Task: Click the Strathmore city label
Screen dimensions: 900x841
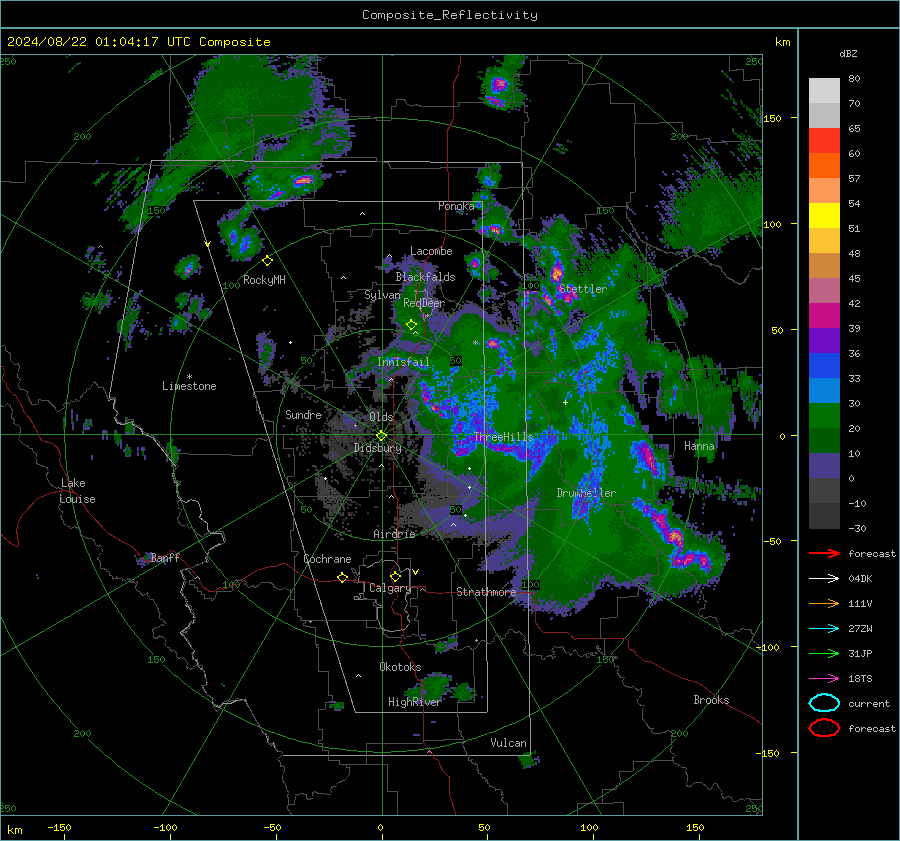Action: [486, 592]
